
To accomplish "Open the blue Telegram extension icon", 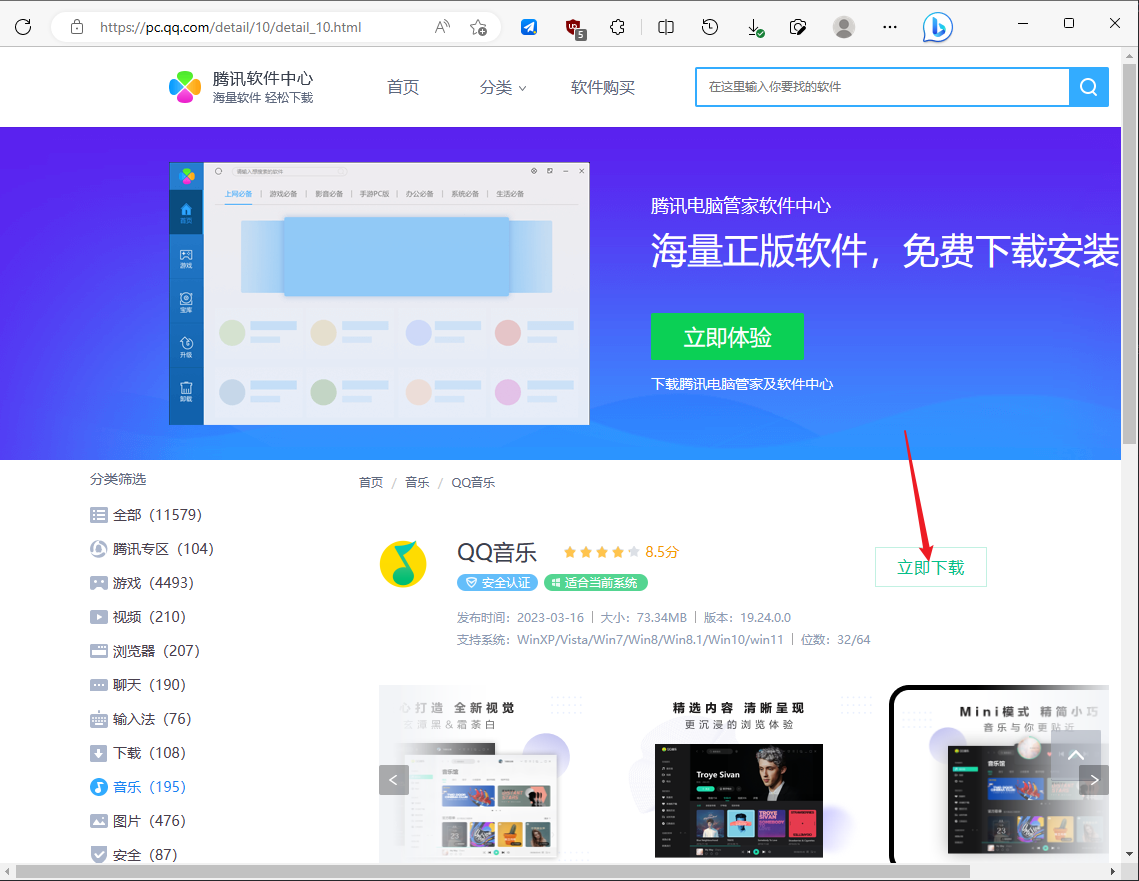I will (530, 27).
